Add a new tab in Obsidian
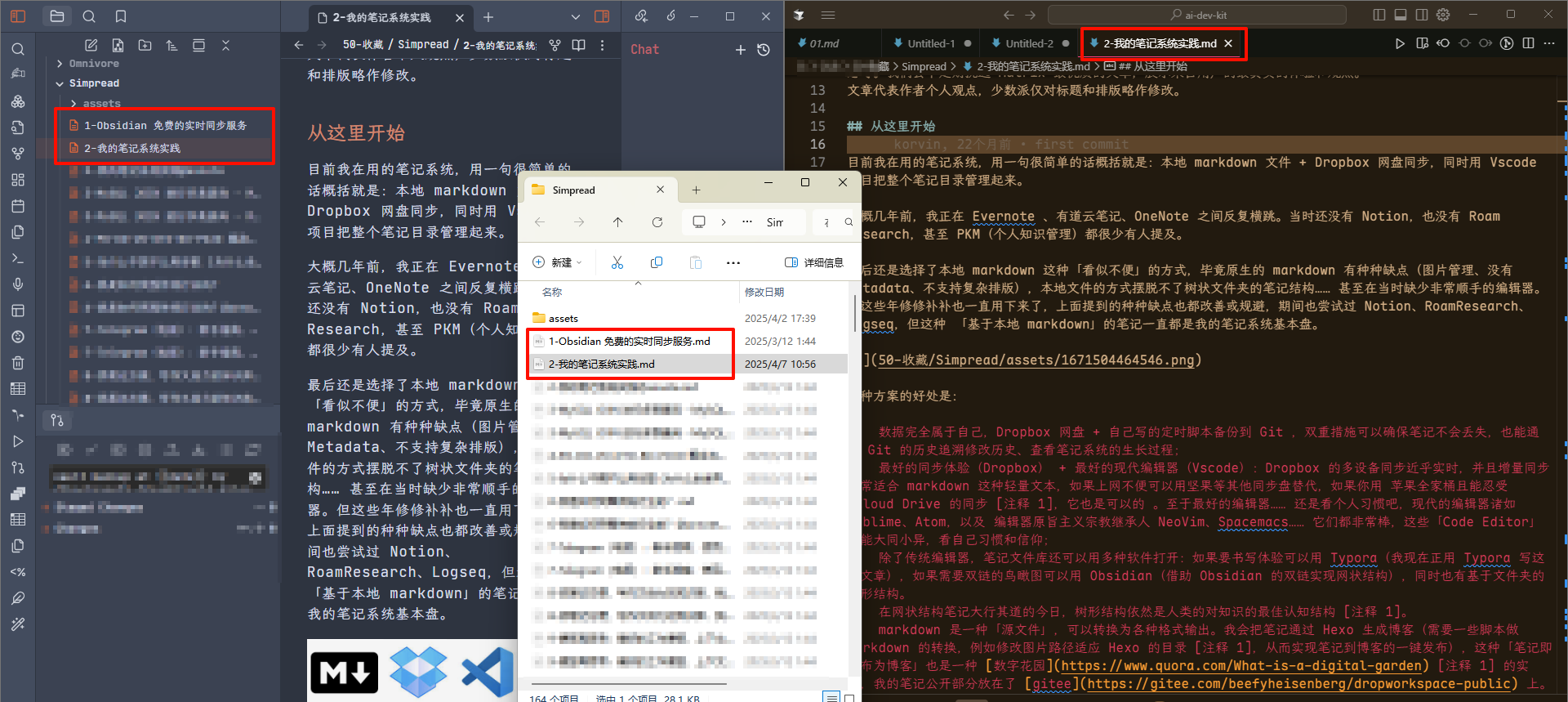1568x702 pixels. (488, 17)
